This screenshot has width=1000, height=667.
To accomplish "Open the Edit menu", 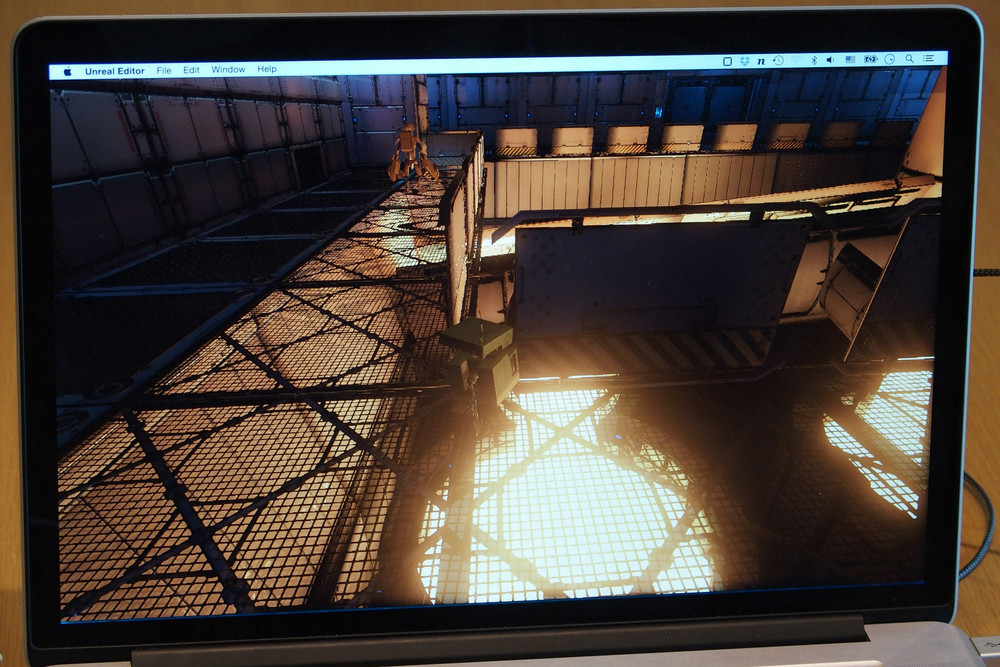I will tap(191, 70).
